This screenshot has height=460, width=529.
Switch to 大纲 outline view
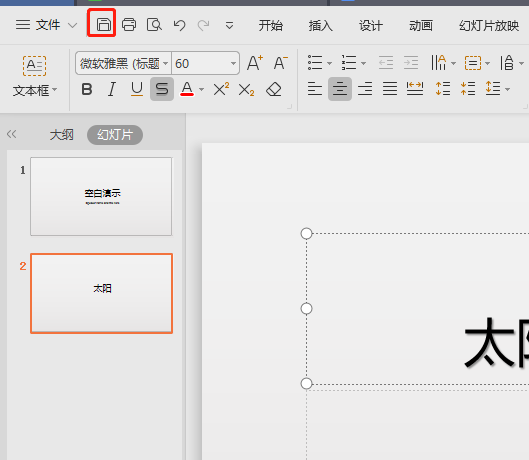coord(61,135)
